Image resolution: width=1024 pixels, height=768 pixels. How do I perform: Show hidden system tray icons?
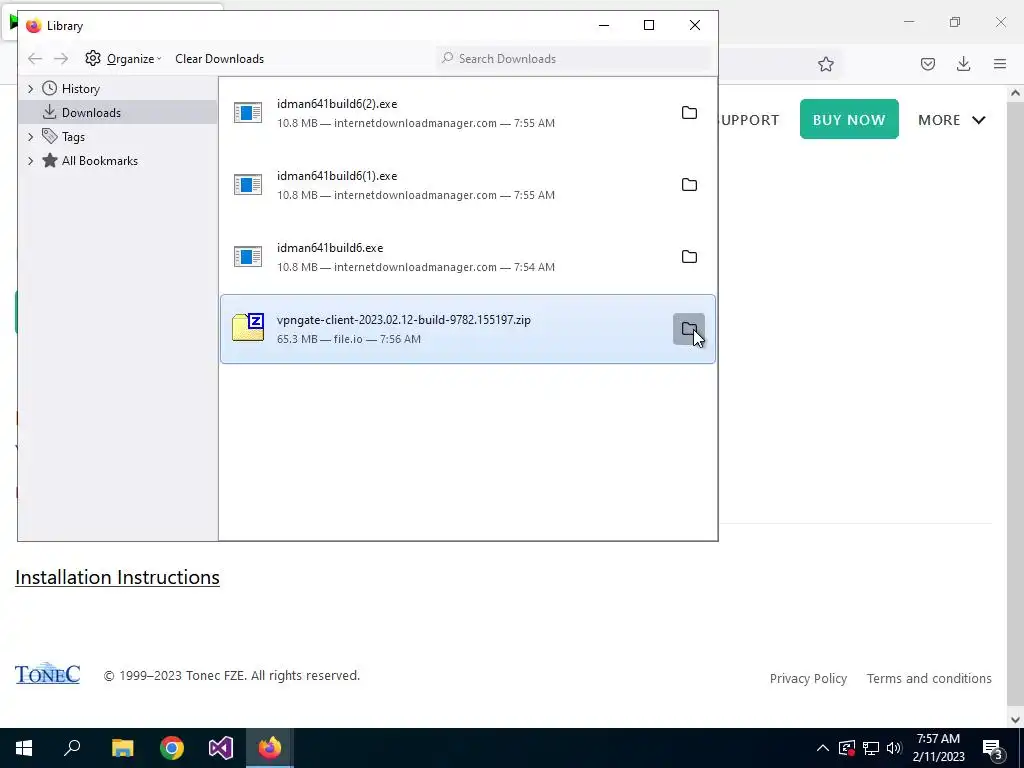[823, 748]
